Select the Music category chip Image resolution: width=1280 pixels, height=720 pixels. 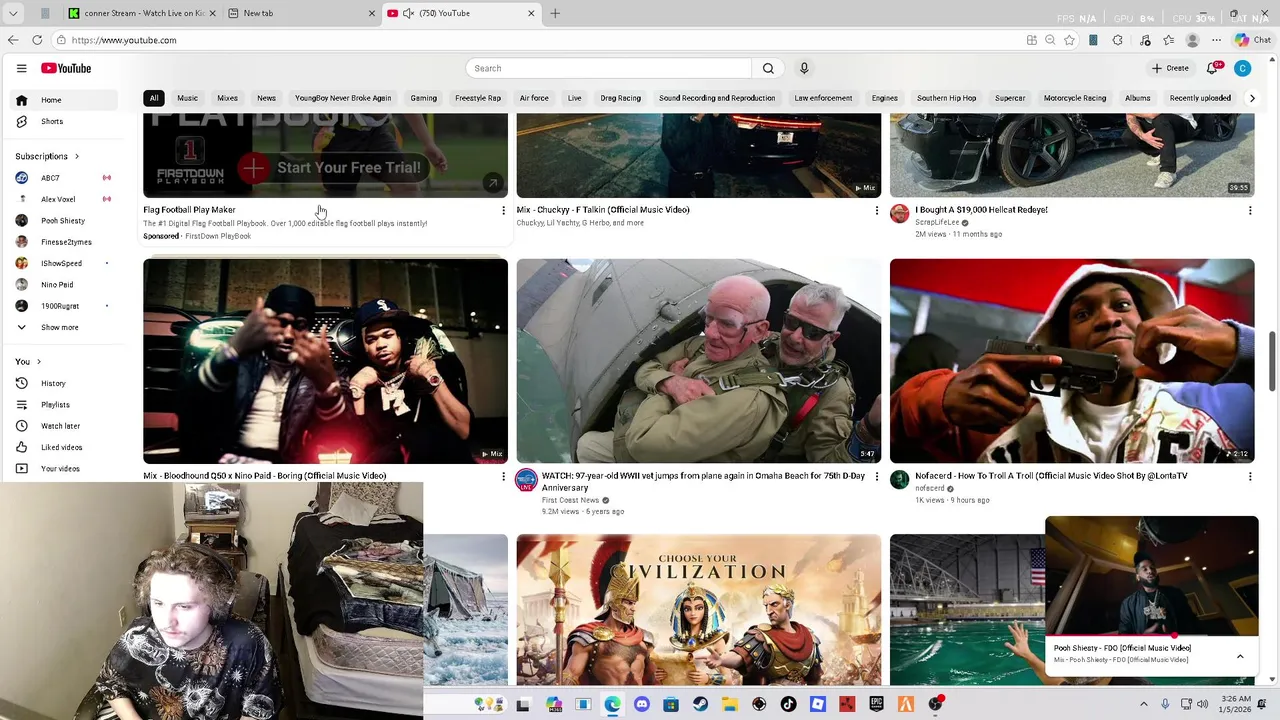pos(187,98)
